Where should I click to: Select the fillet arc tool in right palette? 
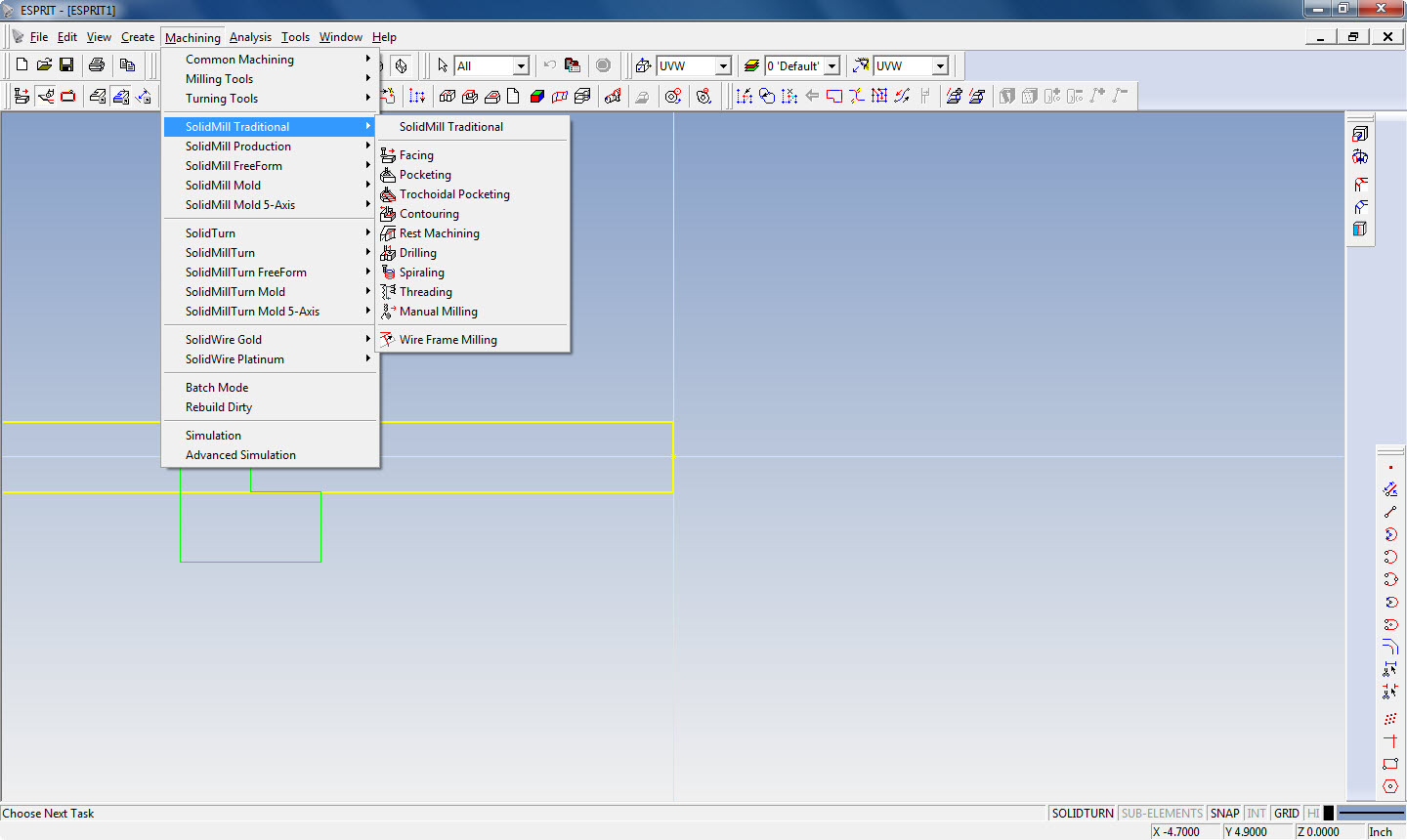coord(1390,647)
